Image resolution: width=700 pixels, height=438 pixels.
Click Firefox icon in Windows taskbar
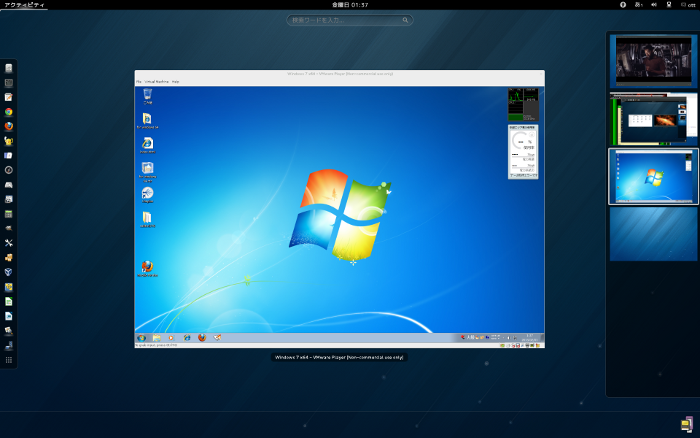(x=201, y=338)
